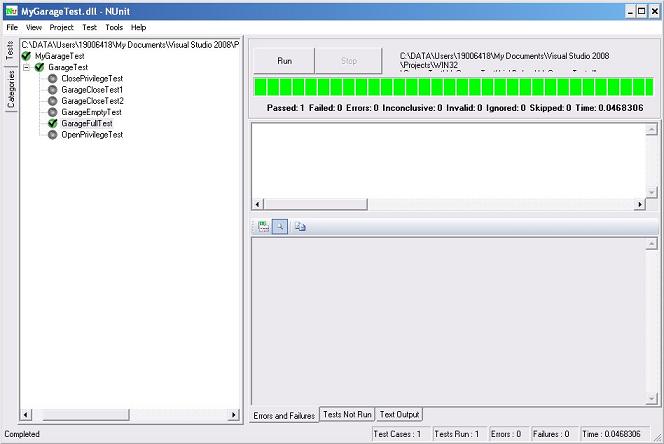Click the gray status icon beside GarageCloseTest1
664x444 pixels.
click(53, 90)
